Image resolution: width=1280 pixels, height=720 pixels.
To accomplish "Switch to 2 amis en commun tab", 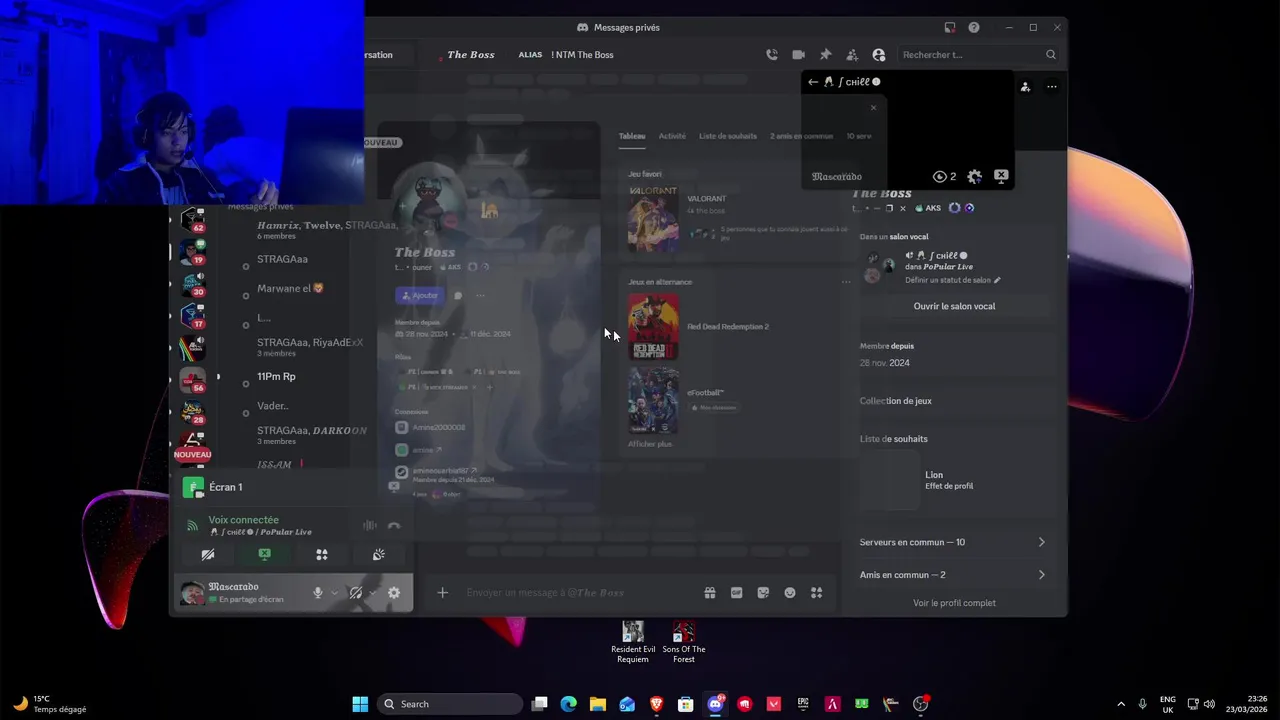I will (x=801, y=136).
